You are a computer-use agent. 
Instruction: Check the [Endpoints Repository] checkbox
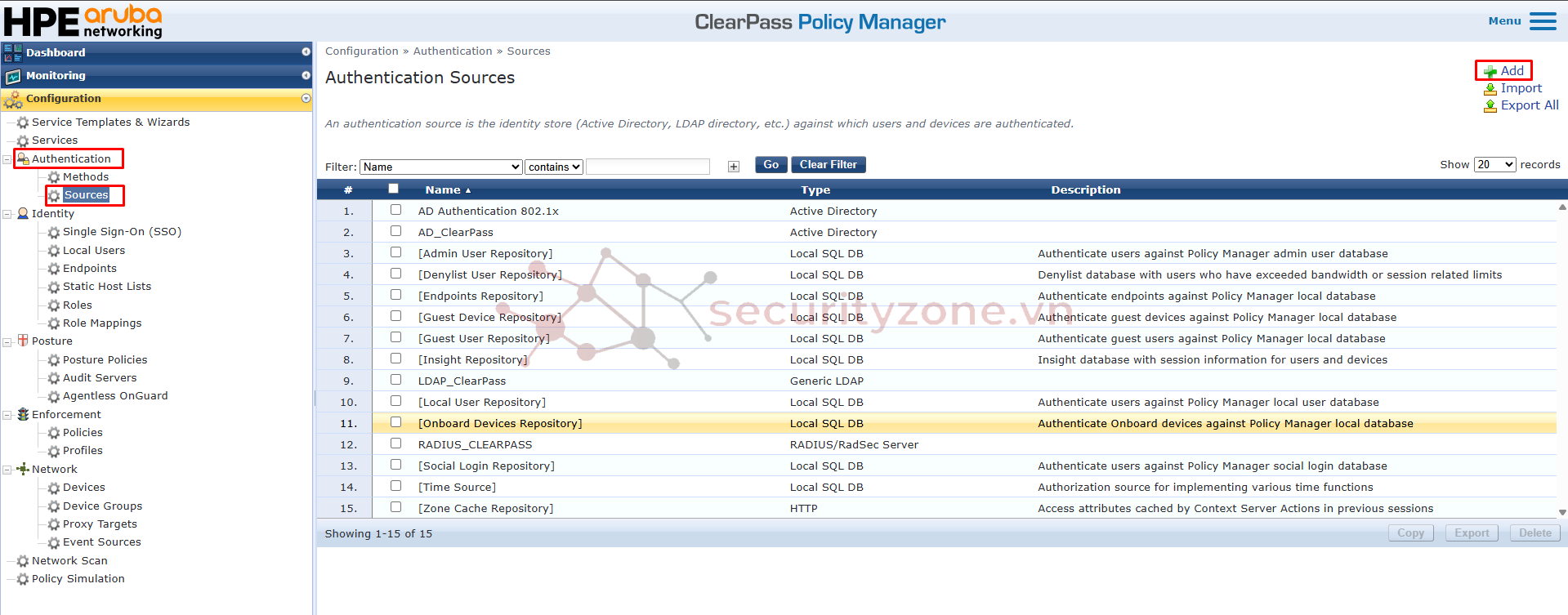395,295
